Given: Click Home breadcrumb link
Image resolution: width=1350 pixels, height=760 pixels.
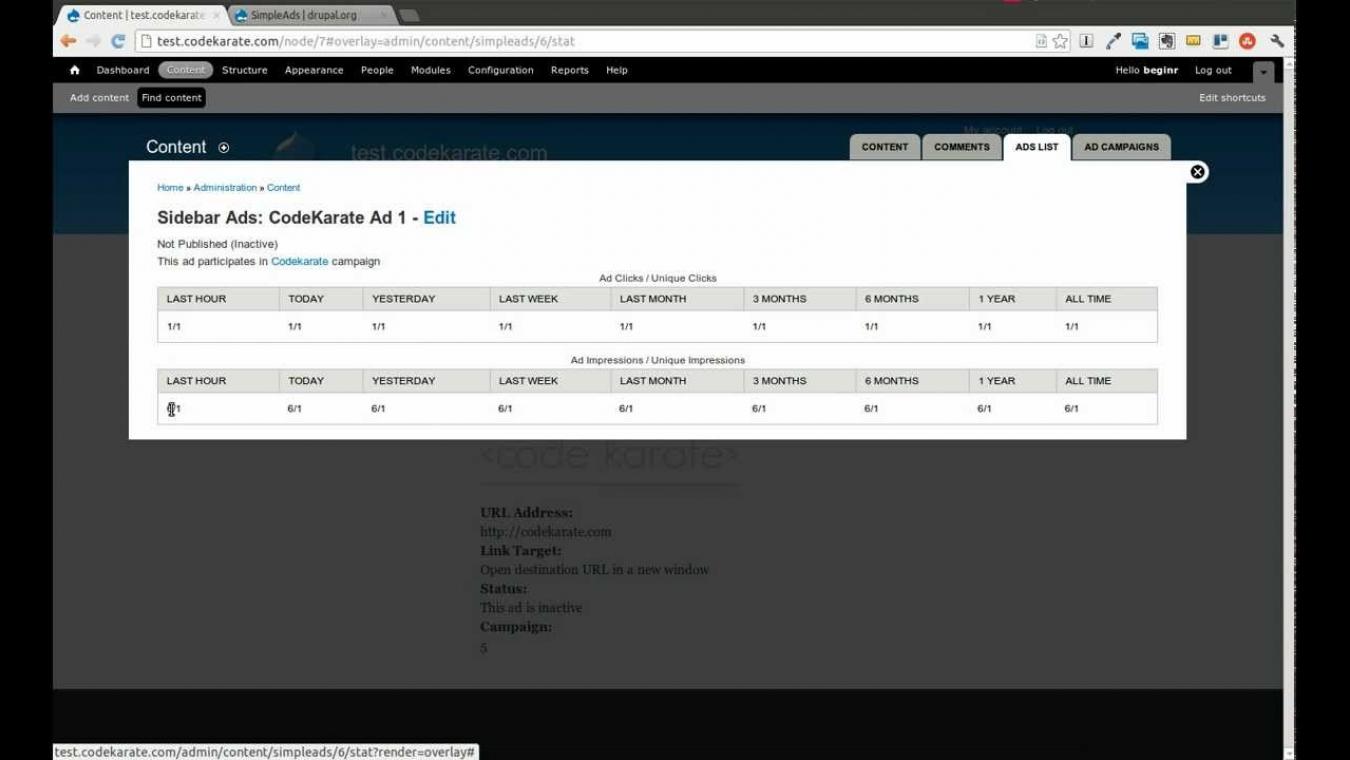Looking at the screenshot, I should pyautogui.click(x=170, y=188).
